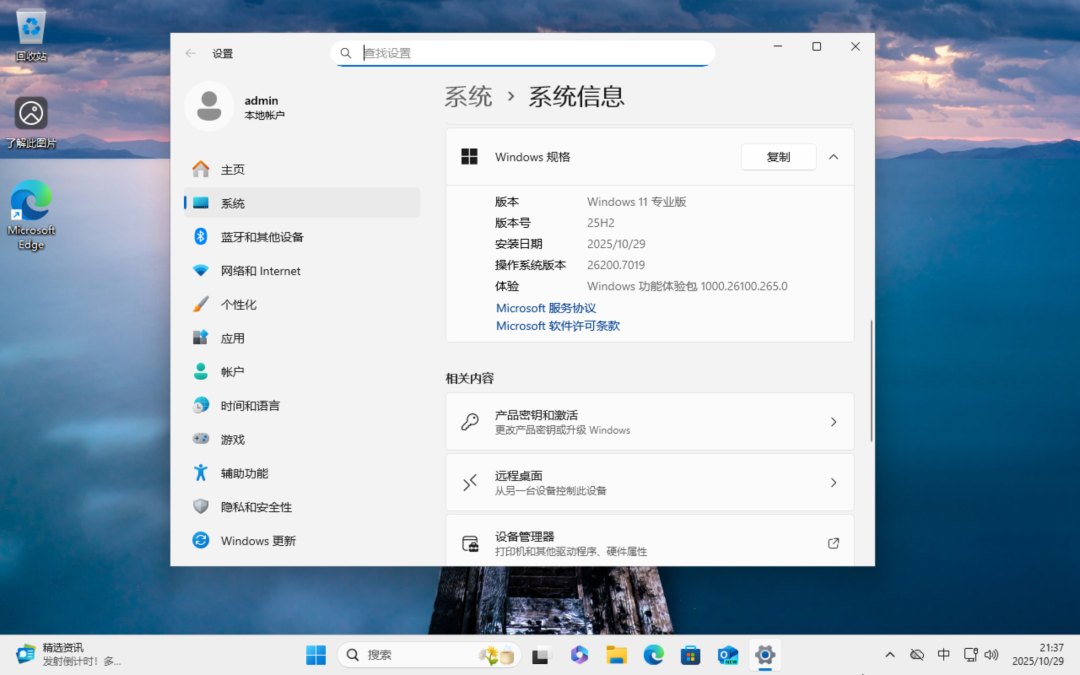Click the back arrow in Settings
This screenshot has width=1080, height=675.
pos(191,53)
